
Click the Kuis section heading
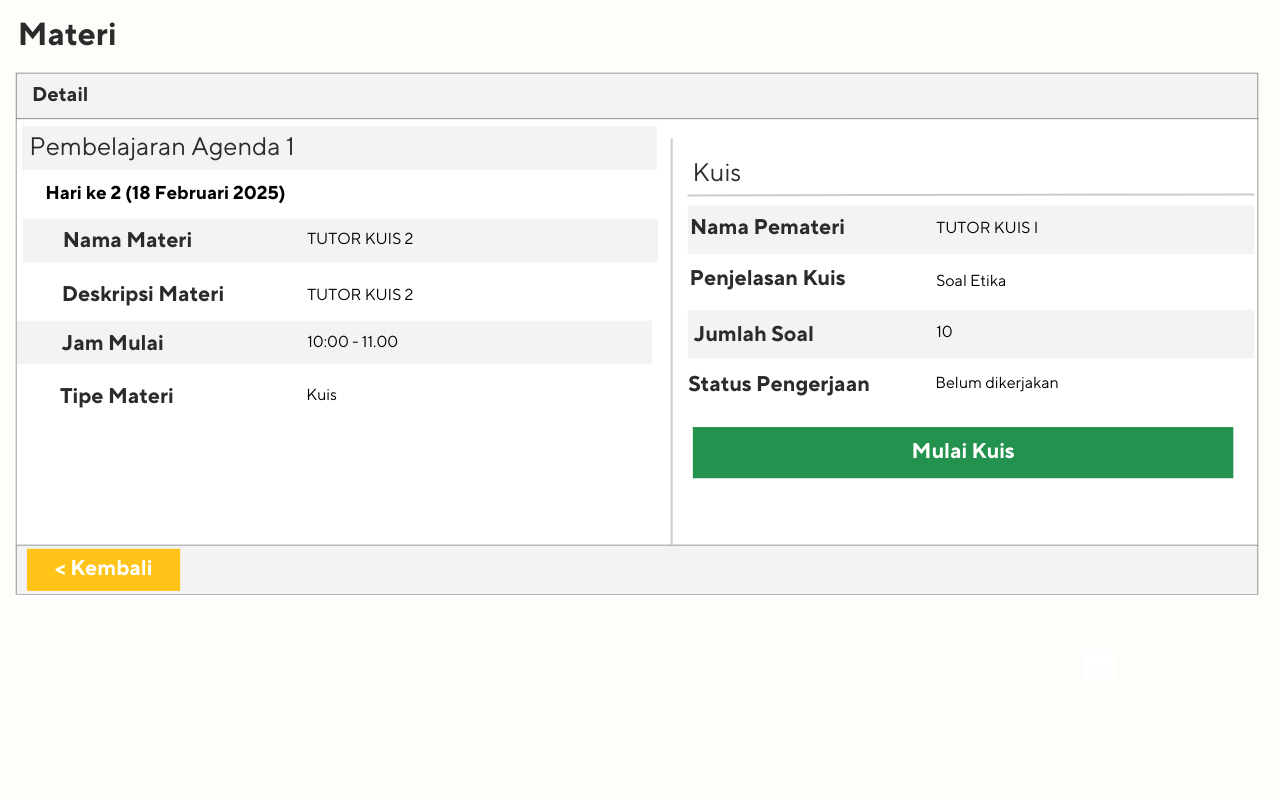pyautogui.click(x=717, y=173)
